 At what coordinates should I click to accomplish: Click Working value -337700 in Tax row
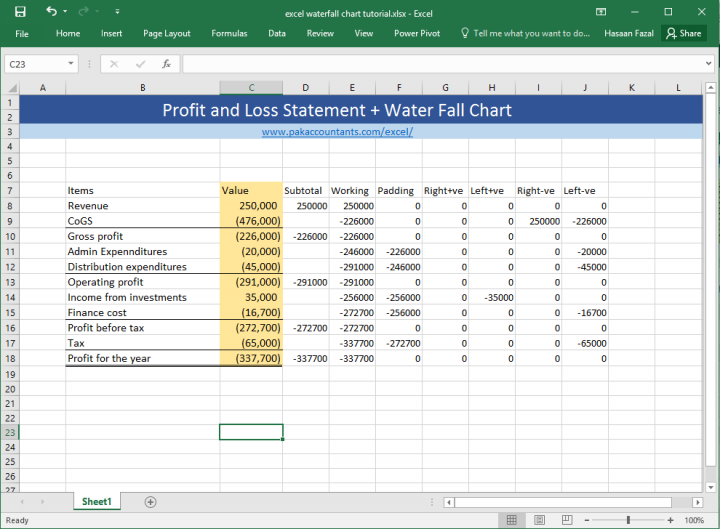click(x=352, y=343)
